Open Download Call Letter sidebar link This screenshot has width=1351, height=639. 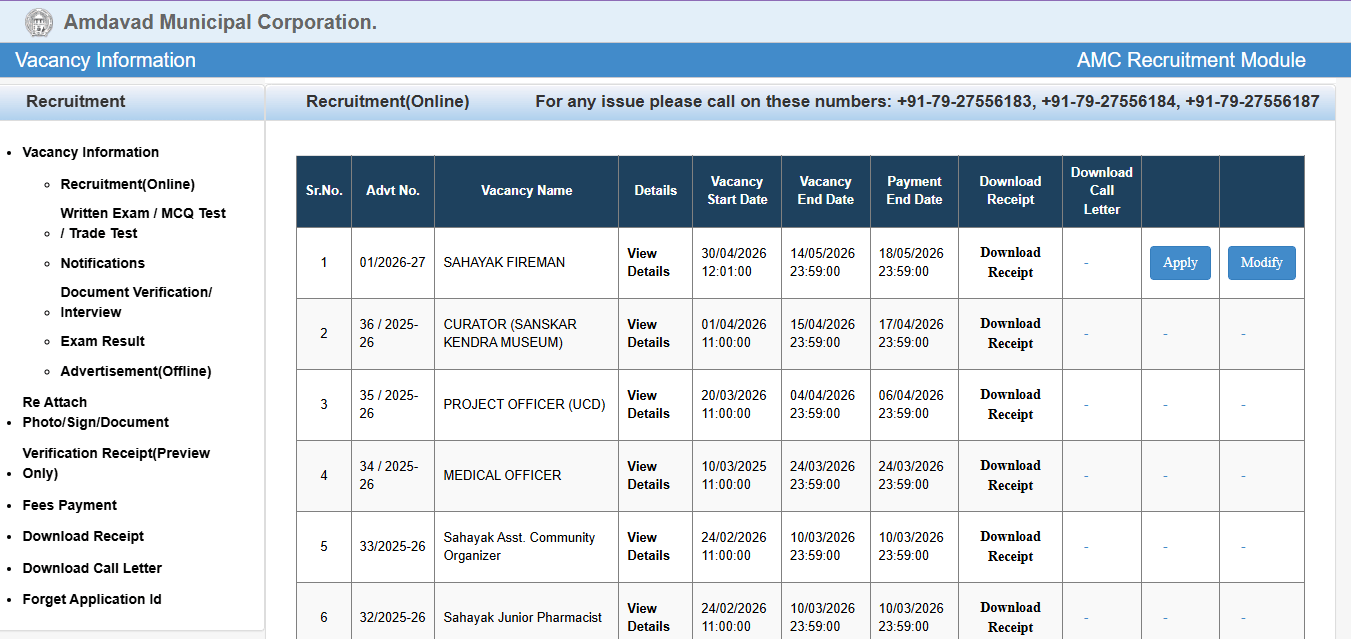[92, 568]
